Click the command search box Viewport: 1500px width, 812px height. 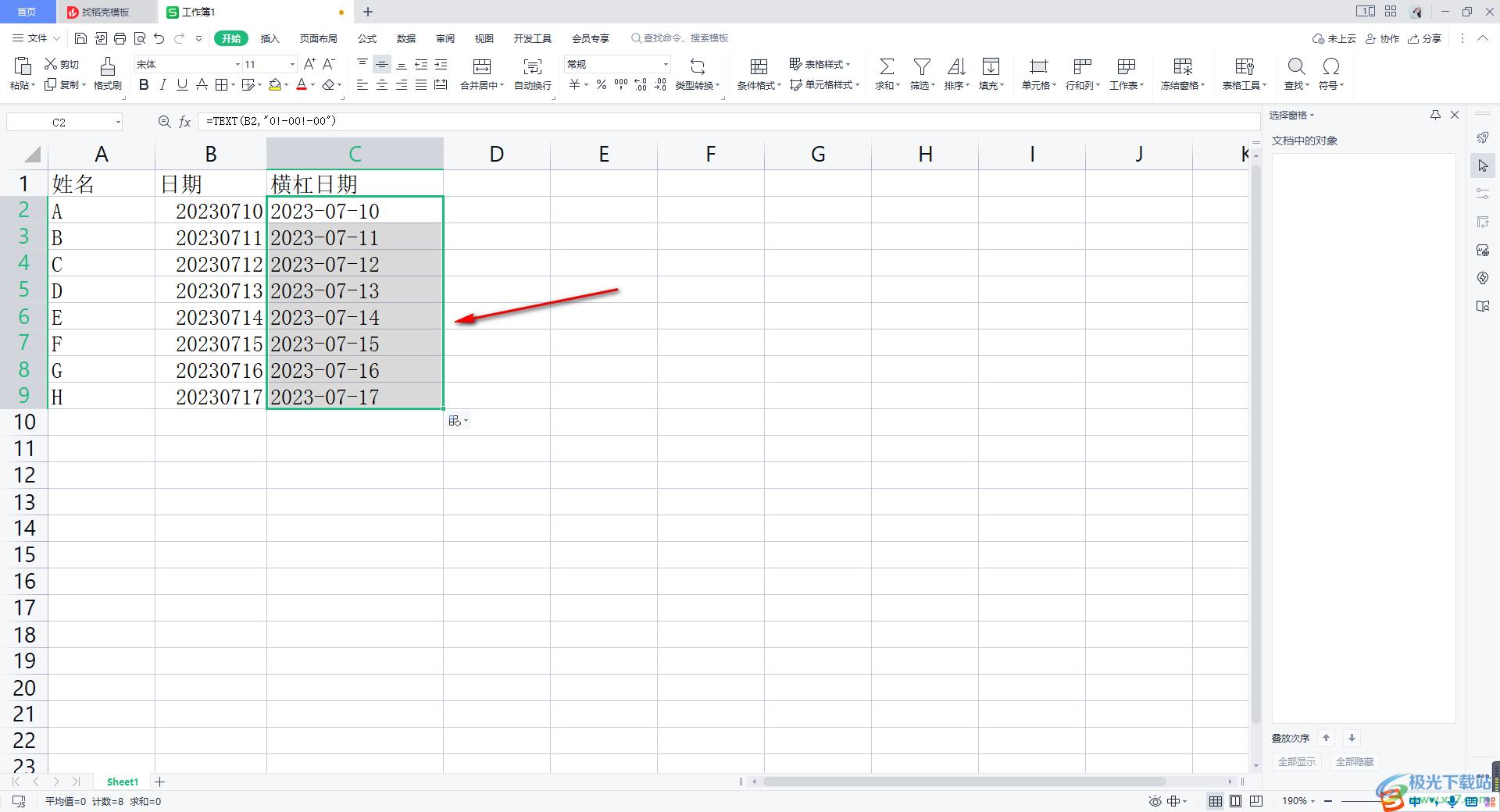click(680, 38)
